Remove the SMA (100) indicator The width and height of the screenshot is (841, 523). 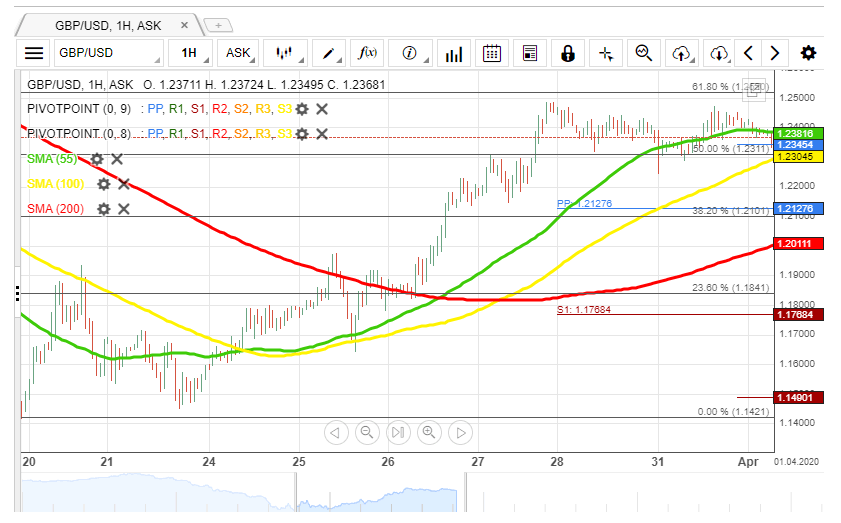pyautogui.click(x=124, y=184)
